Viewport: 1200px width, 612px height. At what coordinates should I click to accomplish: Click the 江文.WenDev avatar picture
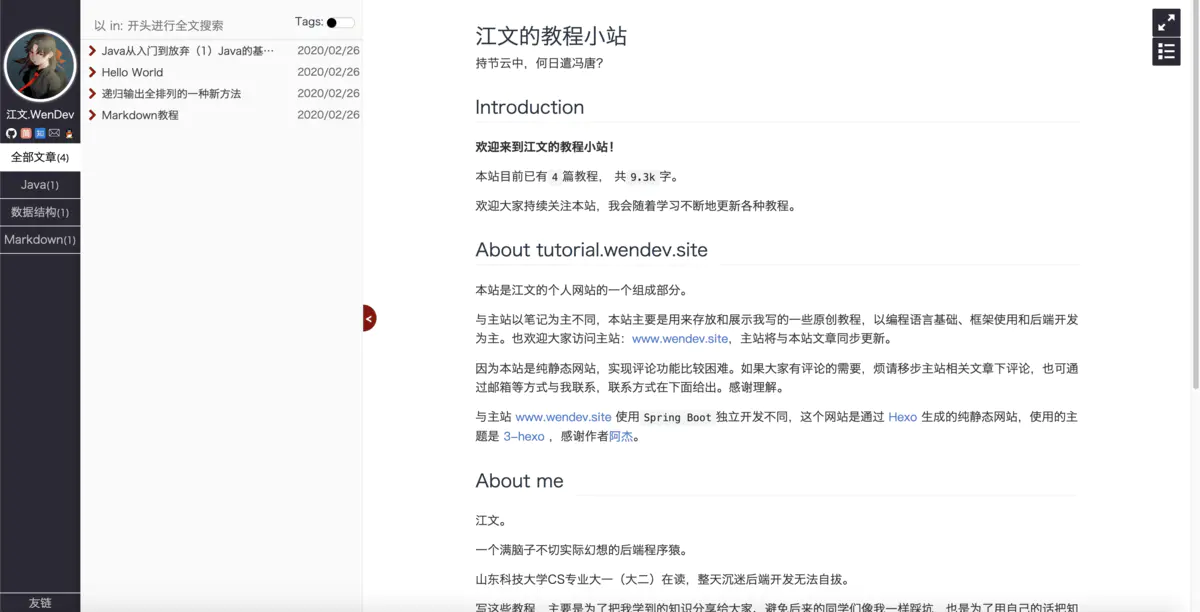[x=40, y=65]
